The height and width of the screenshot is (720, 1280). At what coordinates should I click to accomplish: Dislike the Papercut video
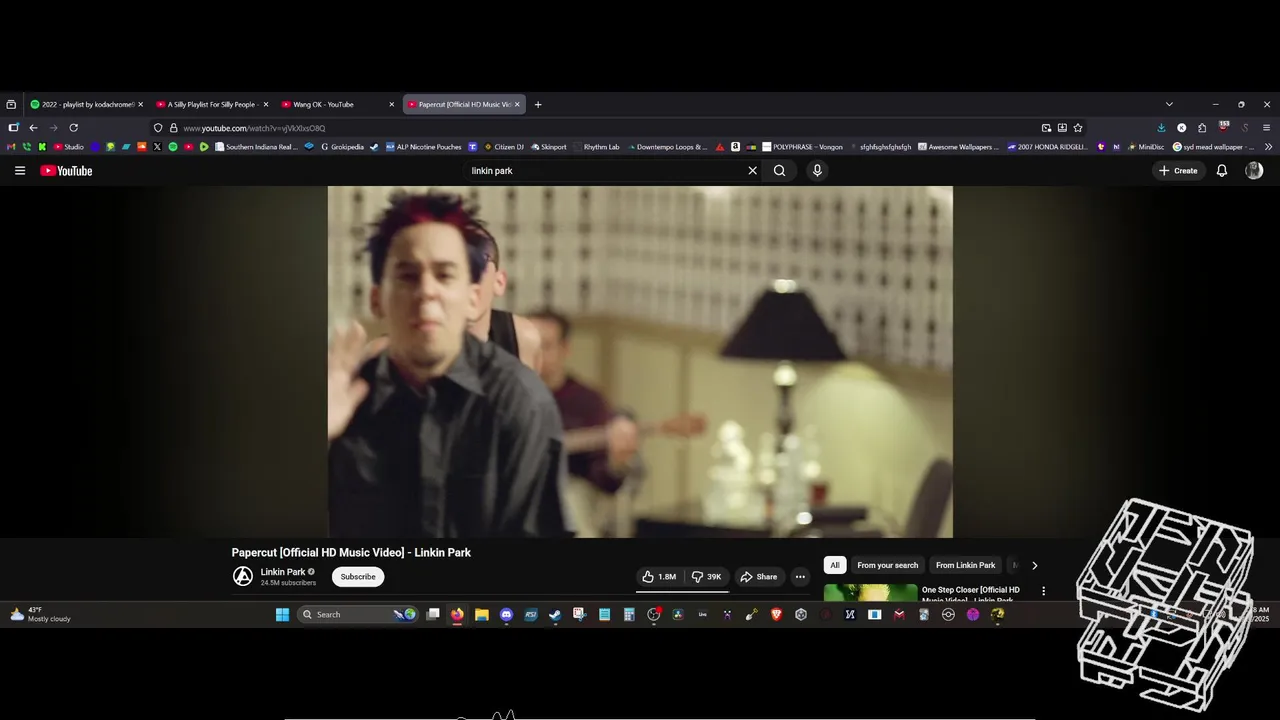click(x=706, y=577)
